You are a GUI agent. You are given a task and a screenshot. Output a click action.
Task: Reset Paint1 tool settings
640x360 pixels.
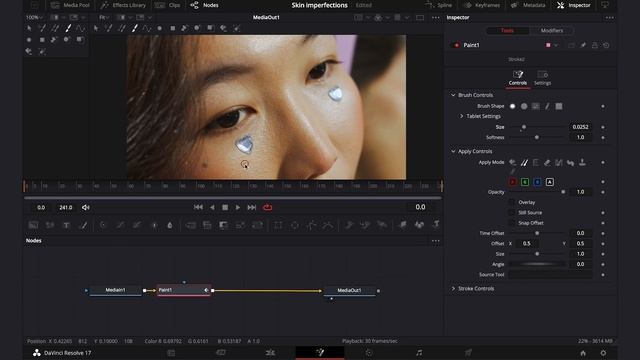606,45
